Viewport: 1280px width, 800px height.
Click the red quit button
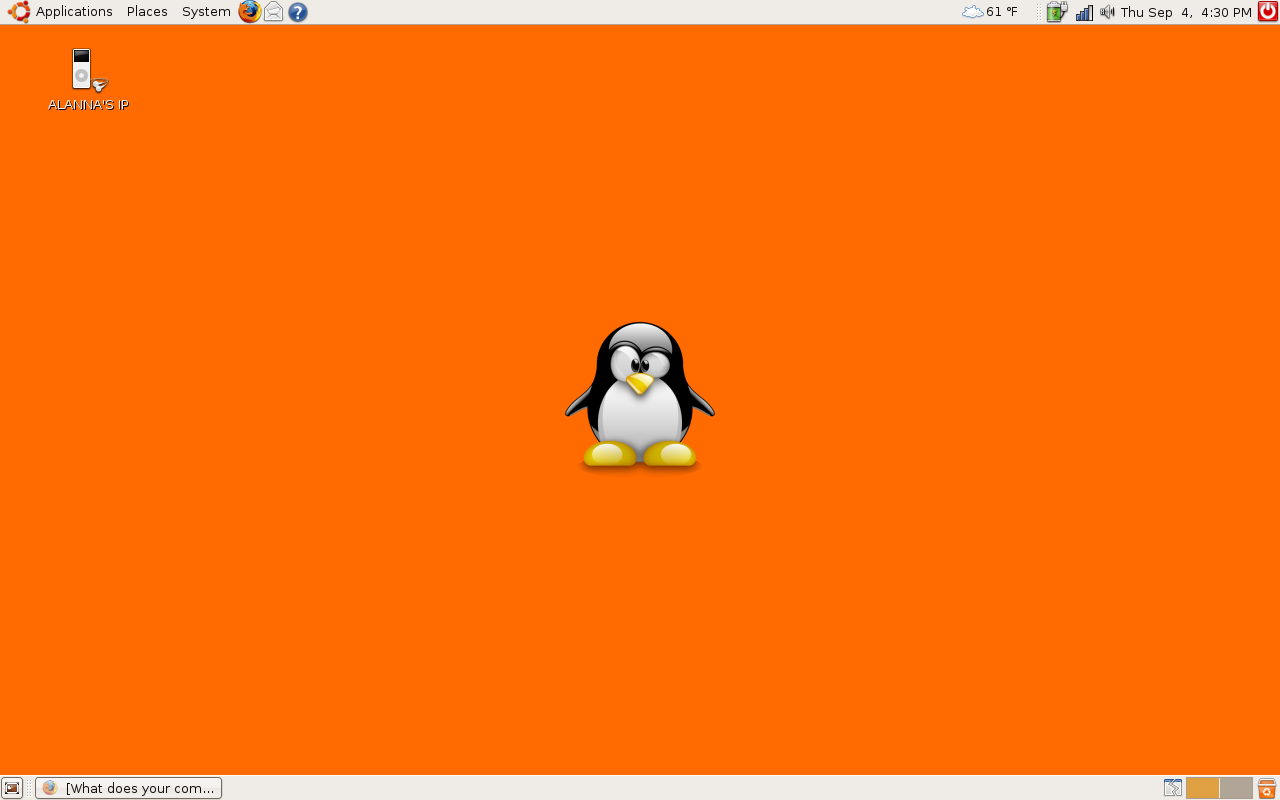[1267, 11]
